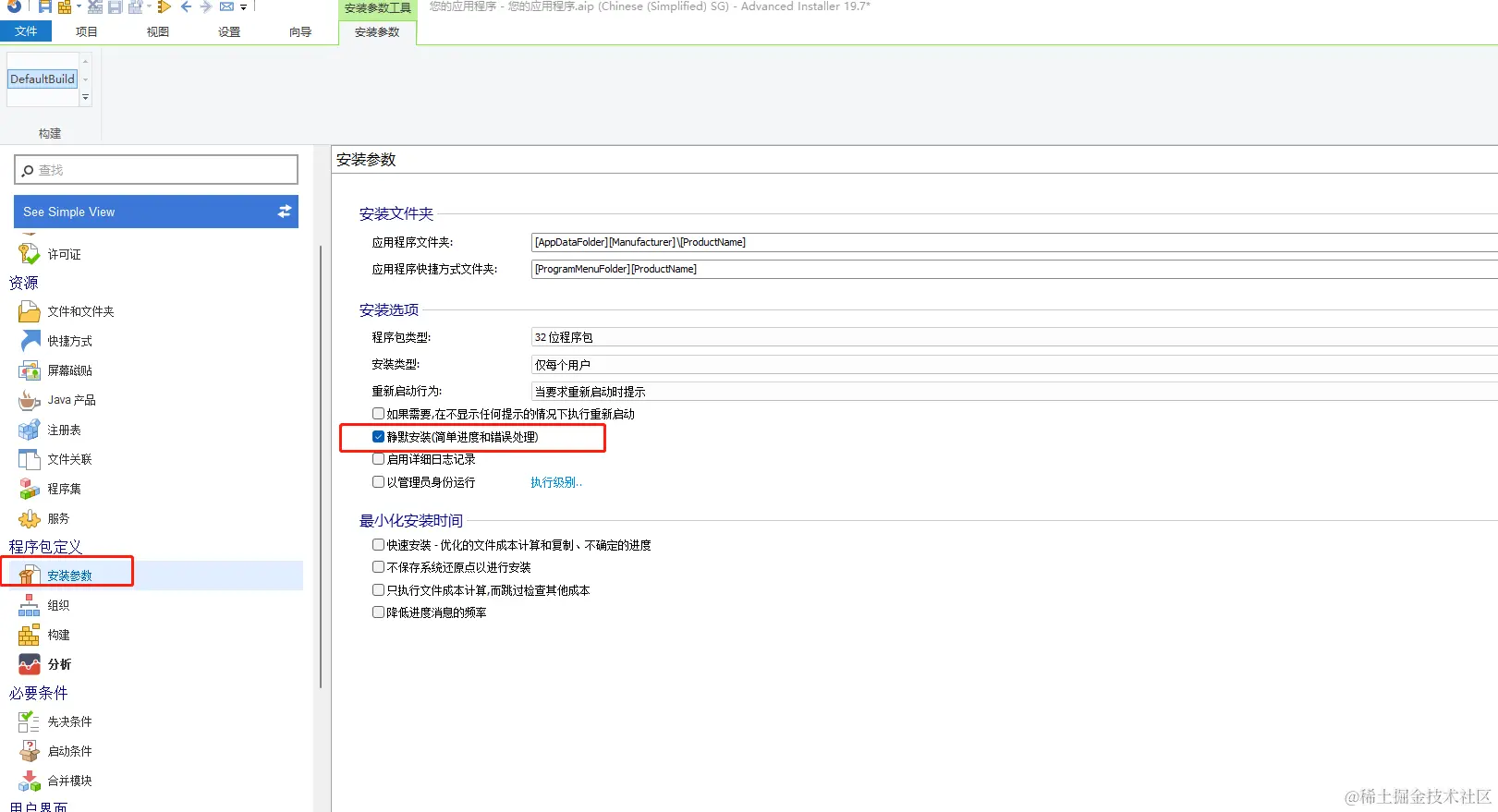Enable the 启用详细日志记录 checkbox
1498x812 pixels.
[378, 458]
